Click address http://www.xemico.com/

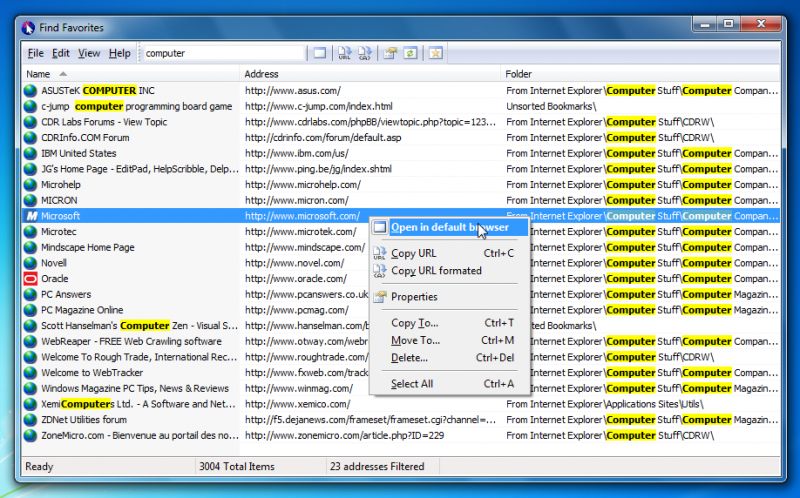pos(297,404)
